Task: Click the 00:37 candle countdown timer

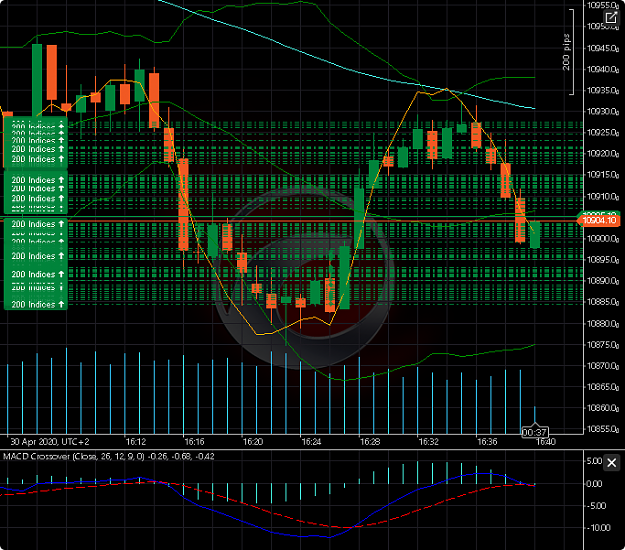Action: point(534,432)
